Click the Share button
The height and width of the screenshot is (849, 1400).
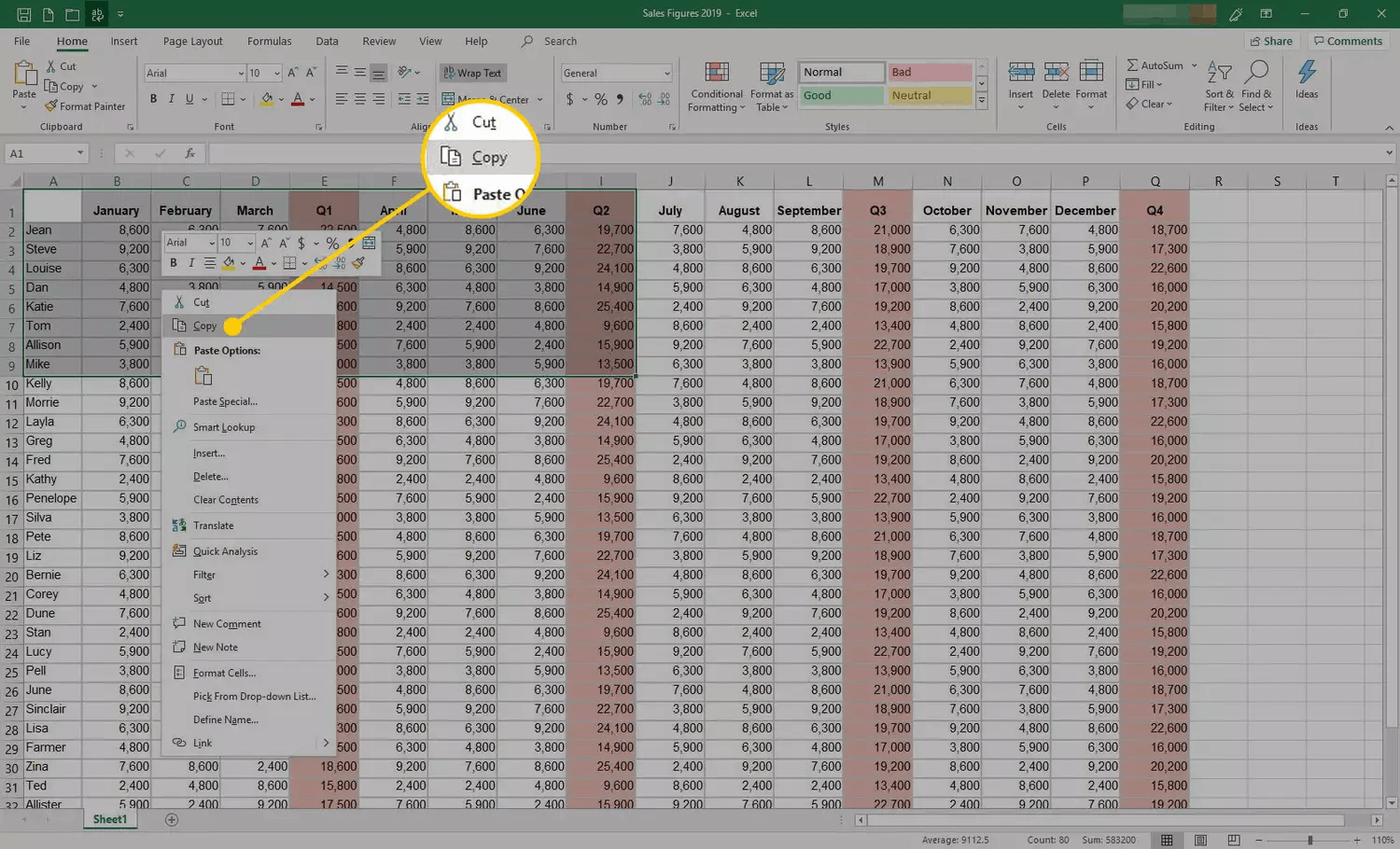click(x=1271, y=41)
